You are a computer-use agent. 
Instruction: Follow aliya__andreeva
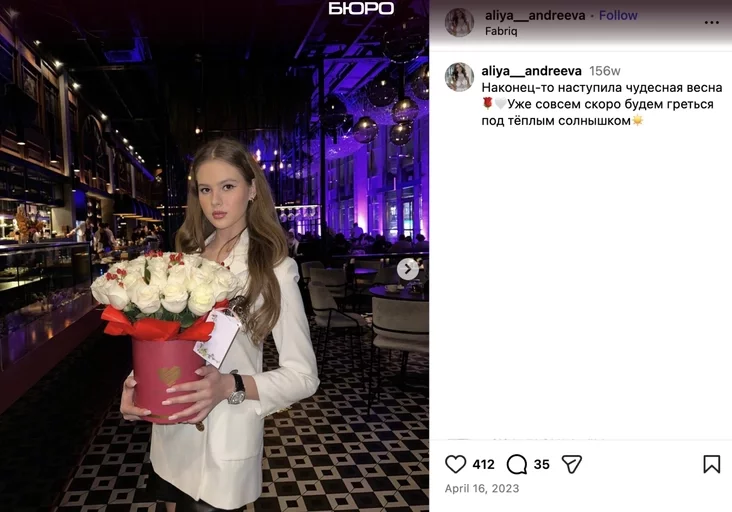[x=618, y=15]
